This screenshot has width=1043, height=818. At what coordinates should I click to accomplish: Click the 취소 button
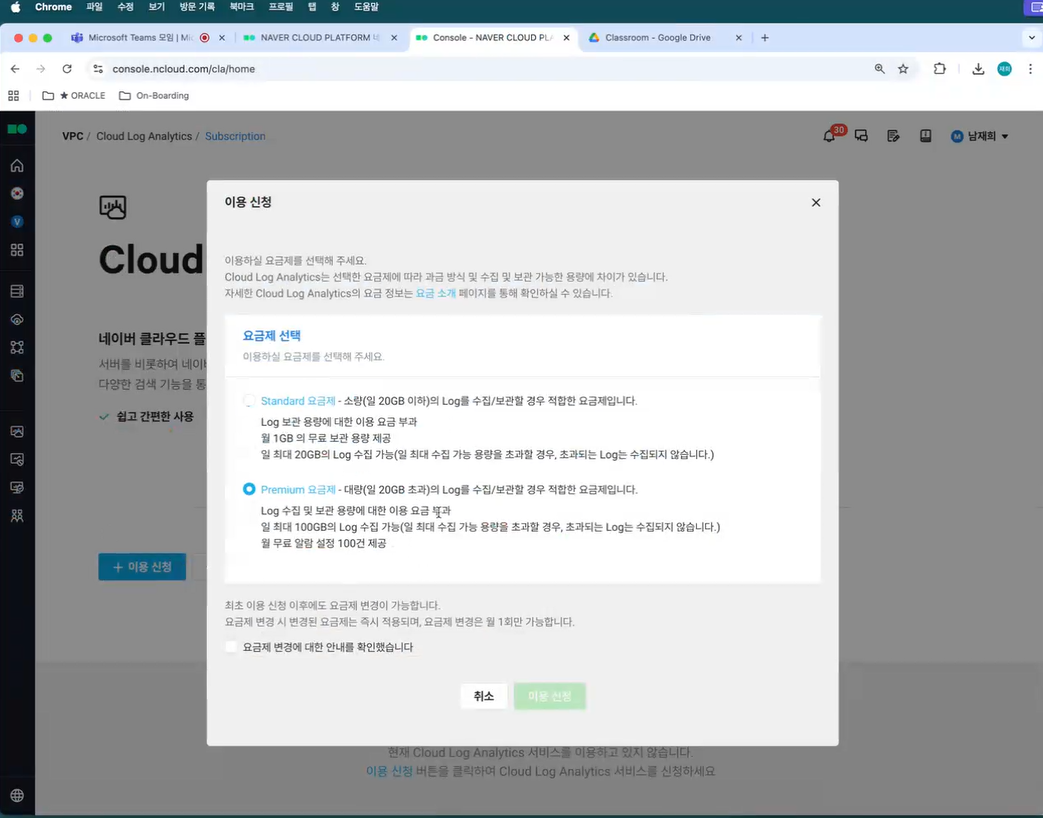(x=484, y=696)
